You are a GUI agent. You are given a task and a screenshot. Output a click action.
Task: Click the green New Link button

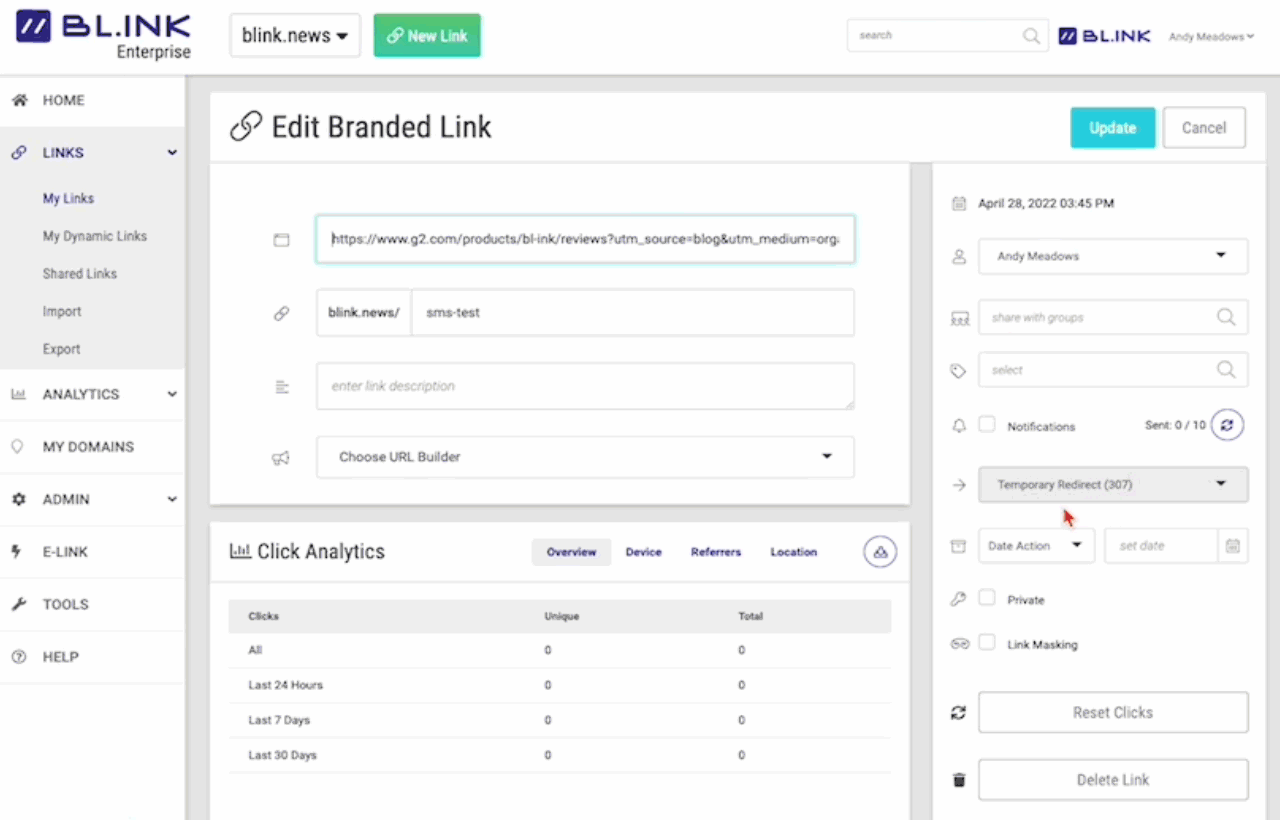[x=427, y=35]
